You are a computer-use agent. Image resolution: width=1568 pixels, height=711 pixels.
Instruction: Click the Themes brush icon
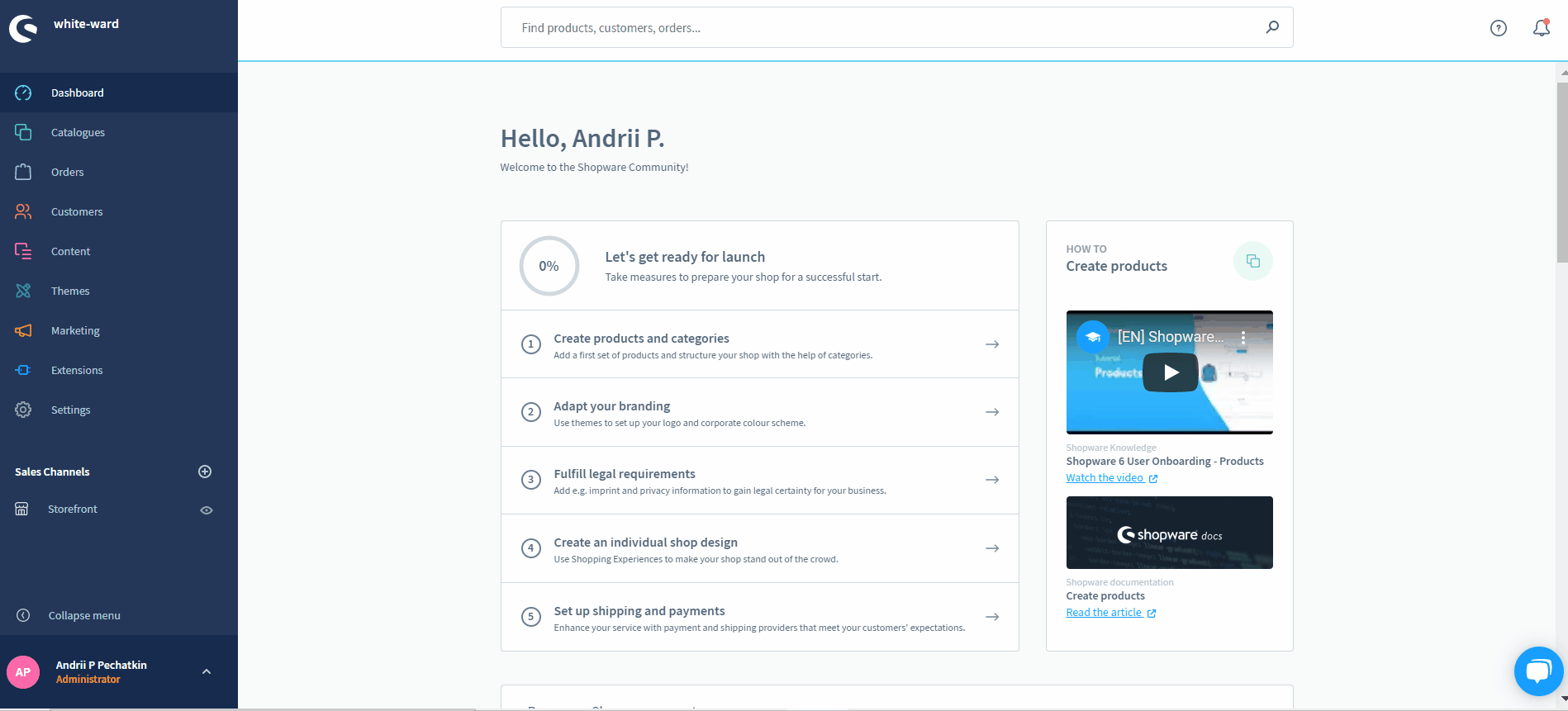click(23, 291)
